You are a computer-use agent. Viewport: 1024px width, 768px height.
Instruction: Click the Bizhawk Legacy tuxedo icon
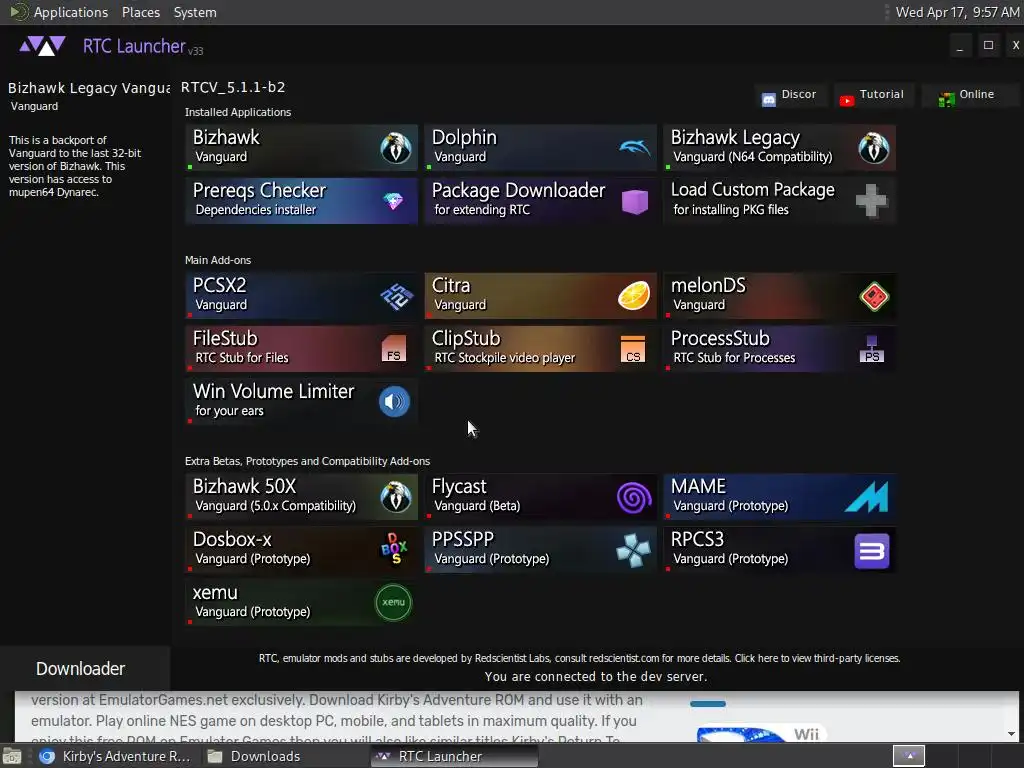(873, 148)
